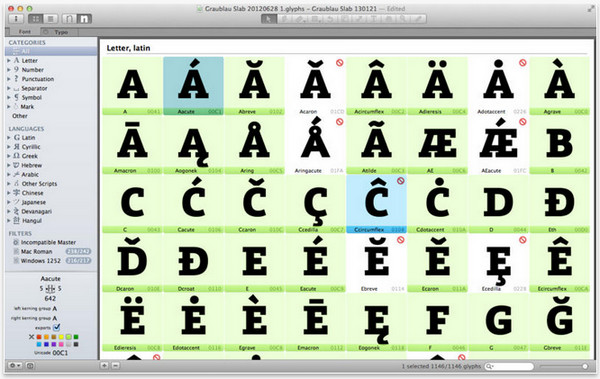The width and height of the screenshot is (600, 379).
Task: Choose the Zoom magnifier tool
Action: pos(403,19)
